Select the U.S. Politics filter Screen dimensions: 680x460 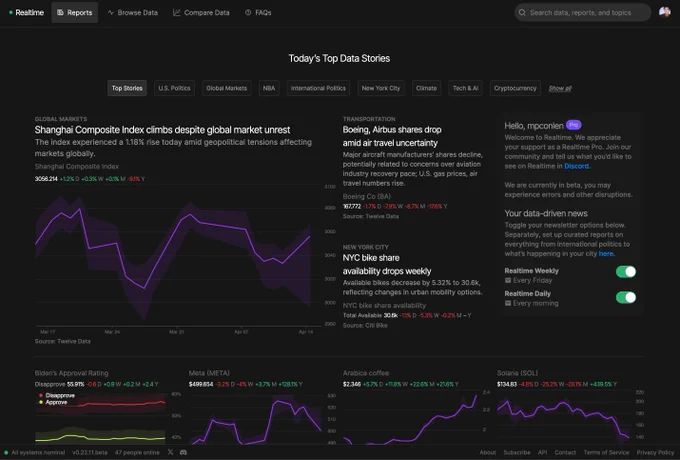click(174, 88)
